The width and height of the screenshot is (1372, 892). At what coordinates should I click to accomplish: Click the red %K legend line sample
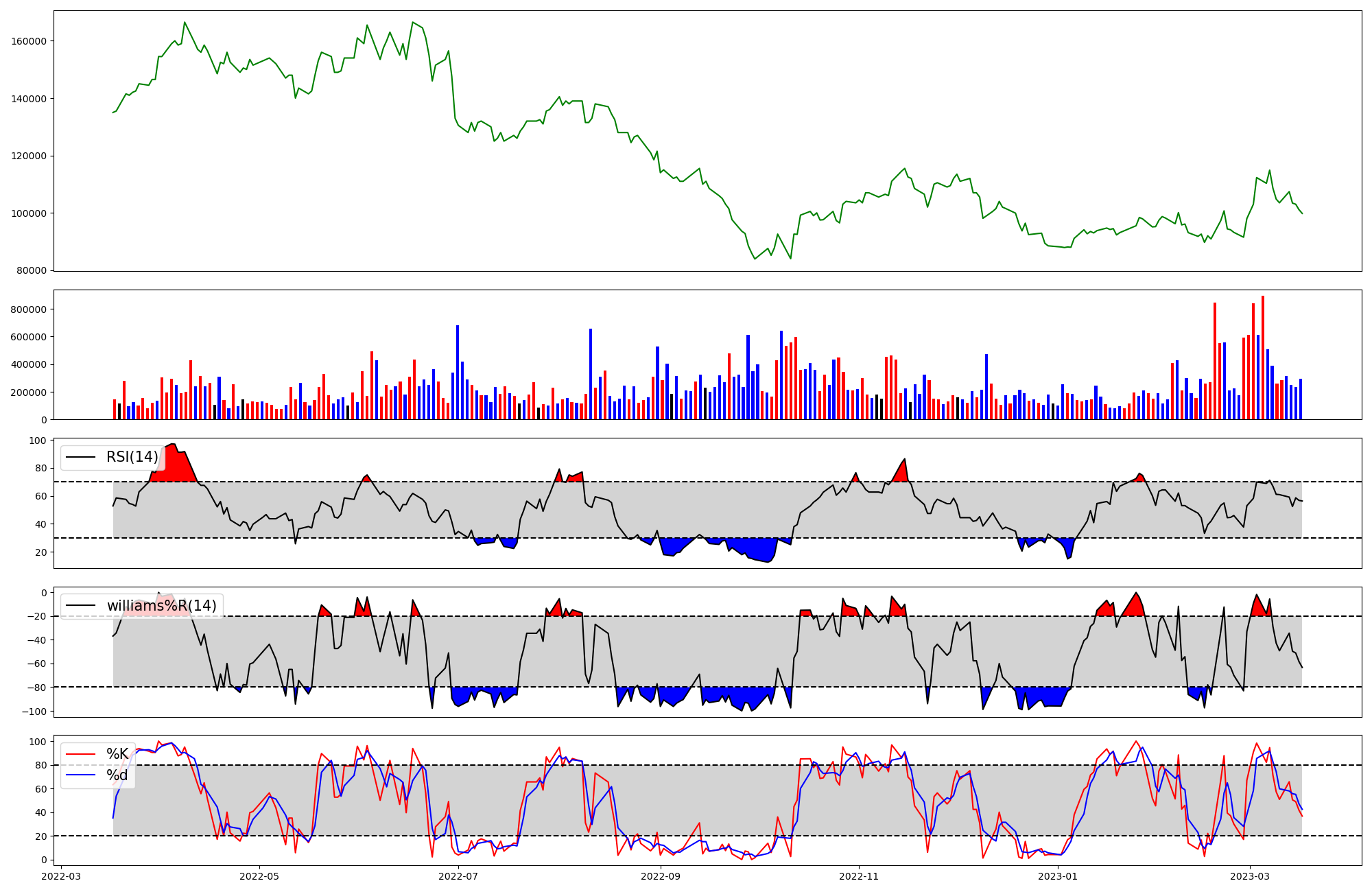(x=80, y=754)
